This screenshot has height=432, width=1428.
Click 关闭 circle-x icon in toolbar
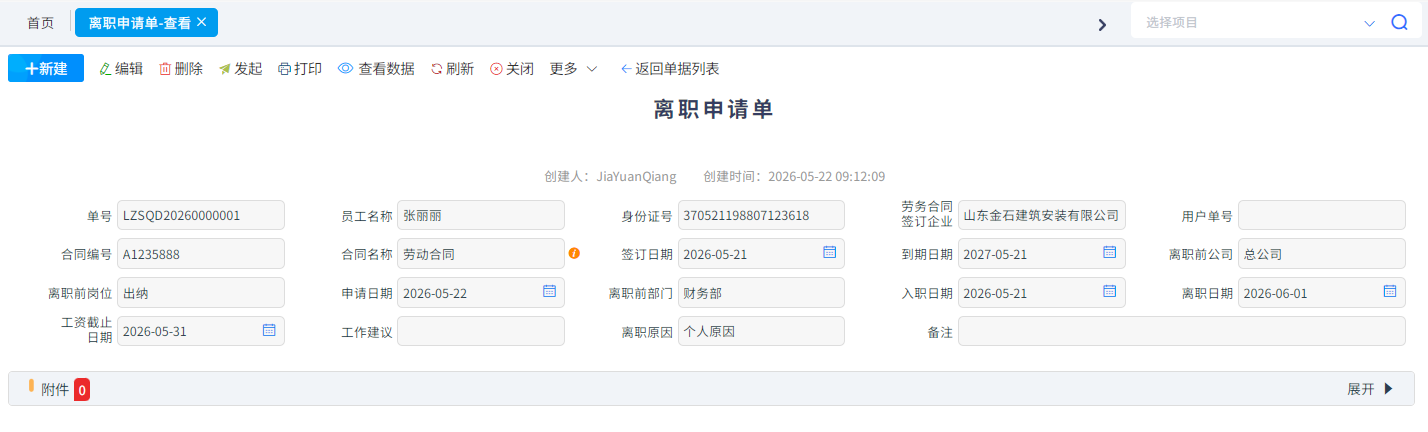coord(496,69)
